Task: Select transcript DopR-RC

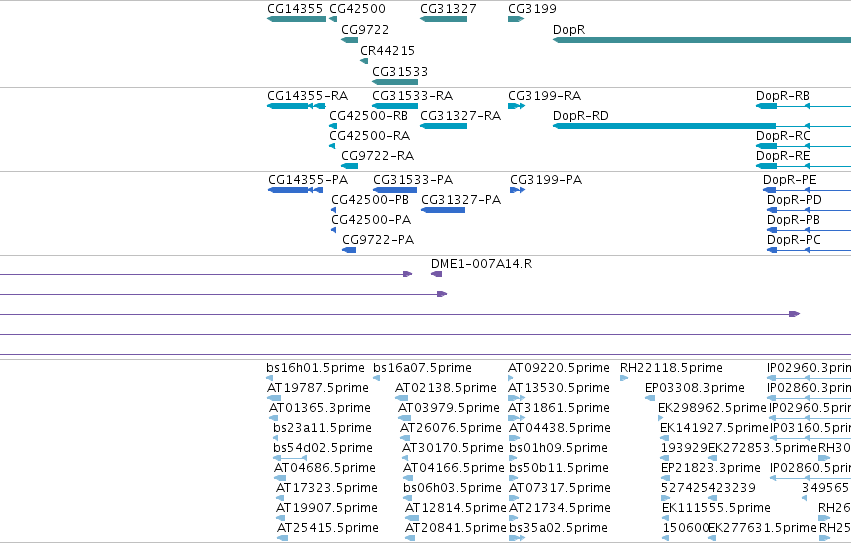Action: coord(803,146)
